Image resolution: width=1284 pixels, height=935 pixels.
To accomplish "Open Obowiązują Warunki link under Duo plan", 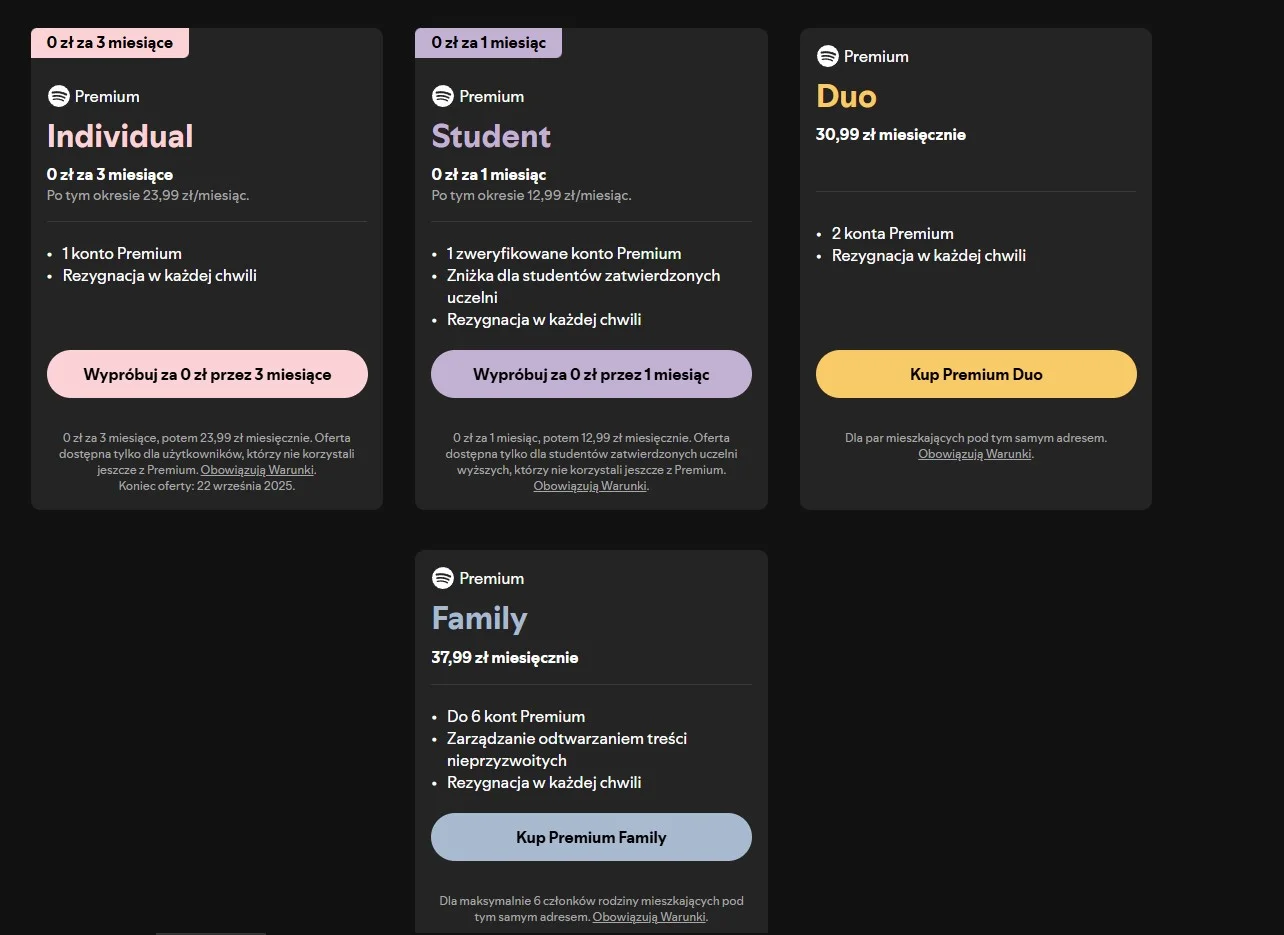I will pos(975,454).
